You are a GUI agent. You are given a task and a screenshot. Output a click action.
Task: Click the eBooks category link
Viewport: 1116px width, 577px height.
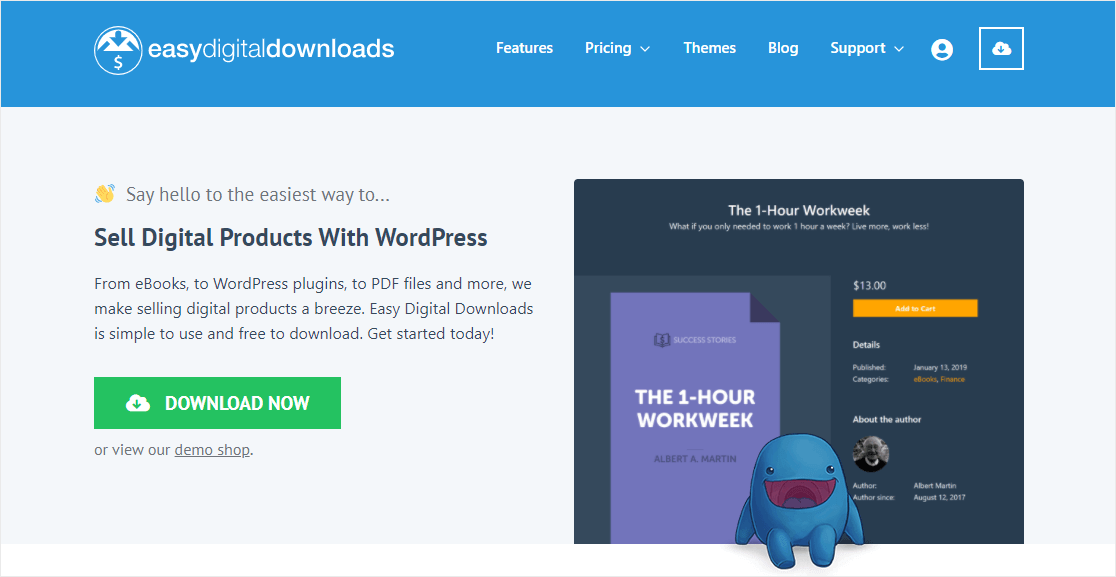click(x=925, y=379)
